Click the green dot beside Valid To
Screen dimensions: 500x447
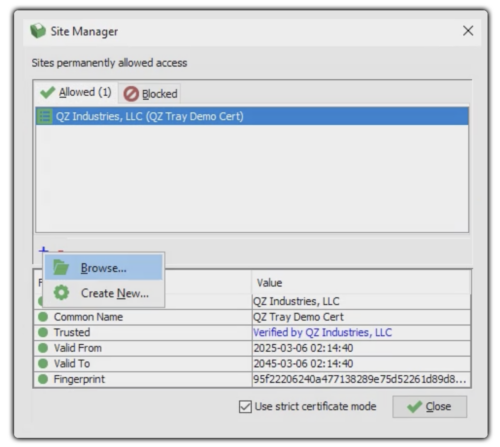tap(43, 363)
